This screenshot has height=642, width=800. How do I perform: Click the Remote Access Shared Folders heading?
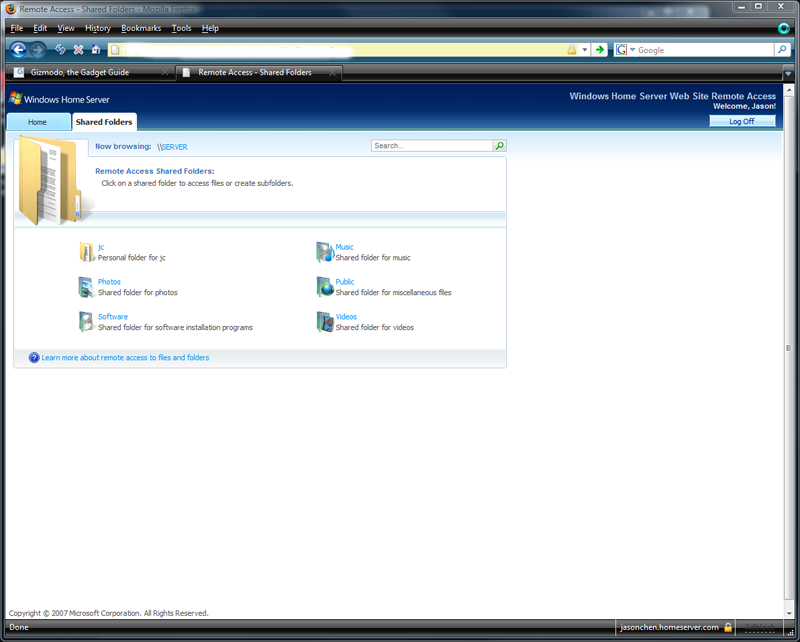point(155,171)
